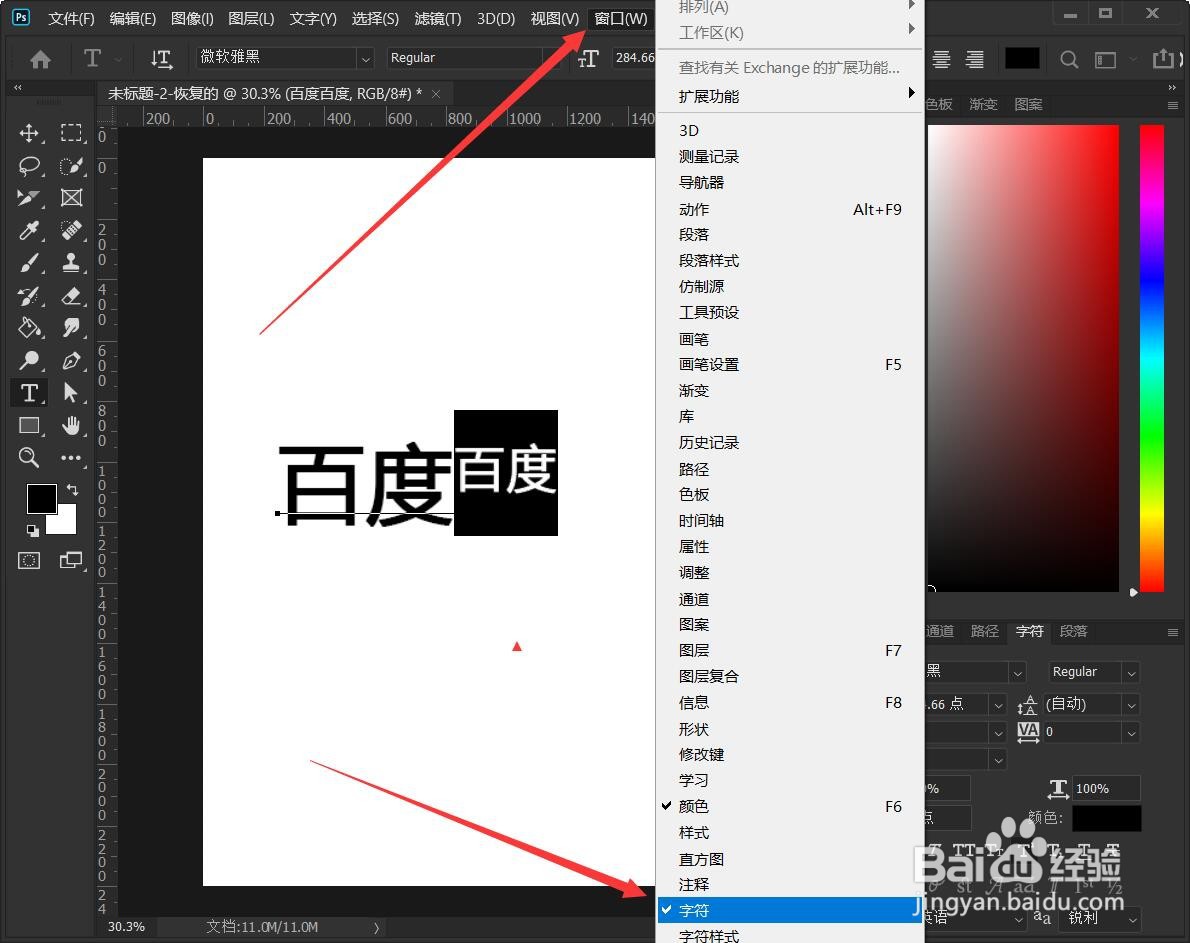This screenshot has height=943, width=1190.
Task: Select the Eyedropper tool
Action: pos(29,231)
